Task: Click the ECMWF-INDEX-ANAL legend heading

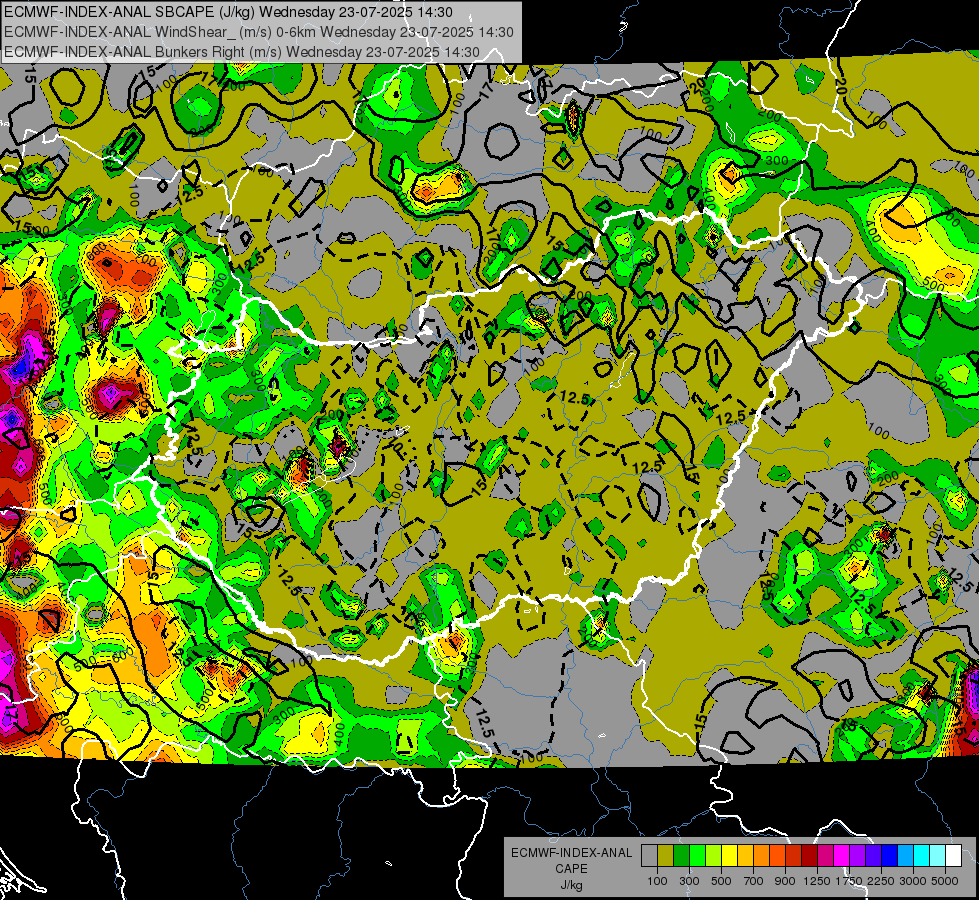Action: (x=572, y=853)
